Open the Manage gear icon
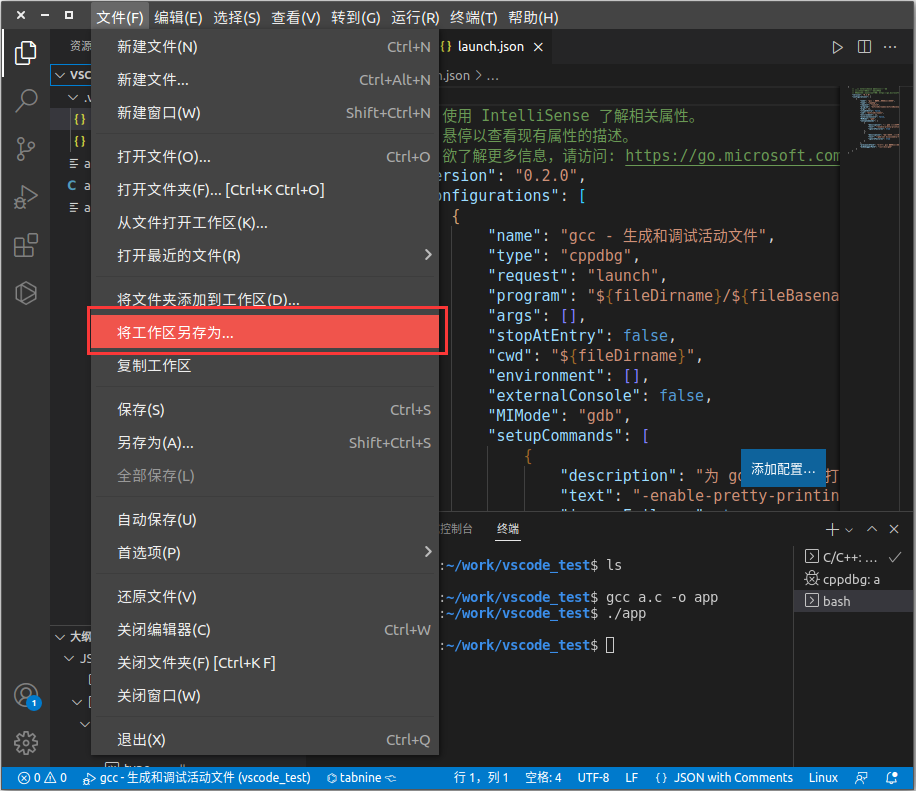This screenshot has width=916, height=791. [x=26, y=743]
